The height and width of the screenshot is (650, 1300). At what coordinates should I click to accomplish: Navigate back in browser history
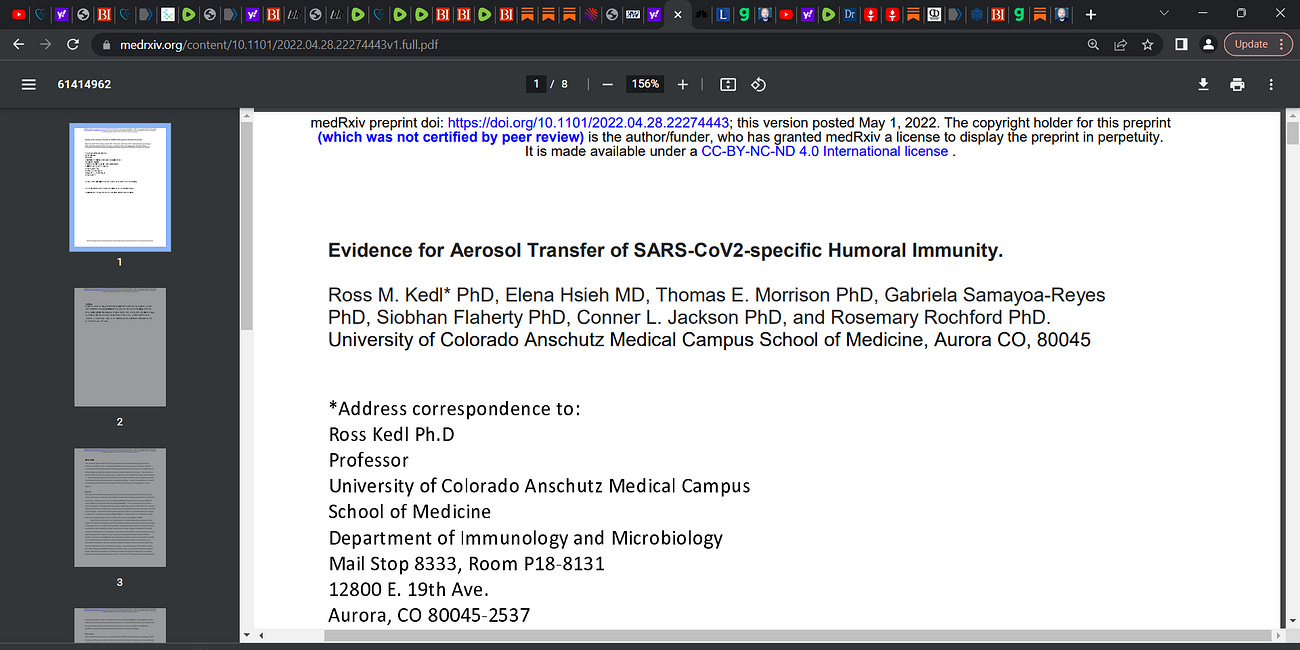(18, 44)
